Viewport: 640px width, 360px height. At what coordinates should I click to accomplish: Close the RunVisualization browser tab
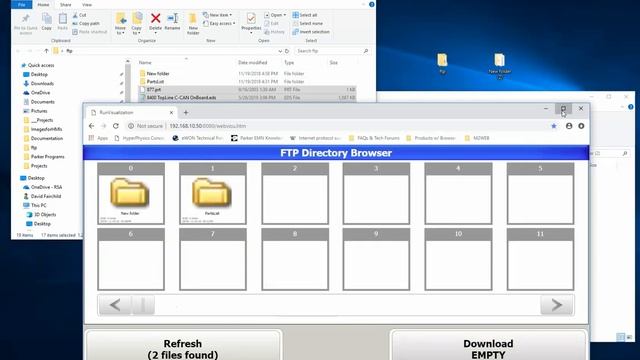[171, 113]
